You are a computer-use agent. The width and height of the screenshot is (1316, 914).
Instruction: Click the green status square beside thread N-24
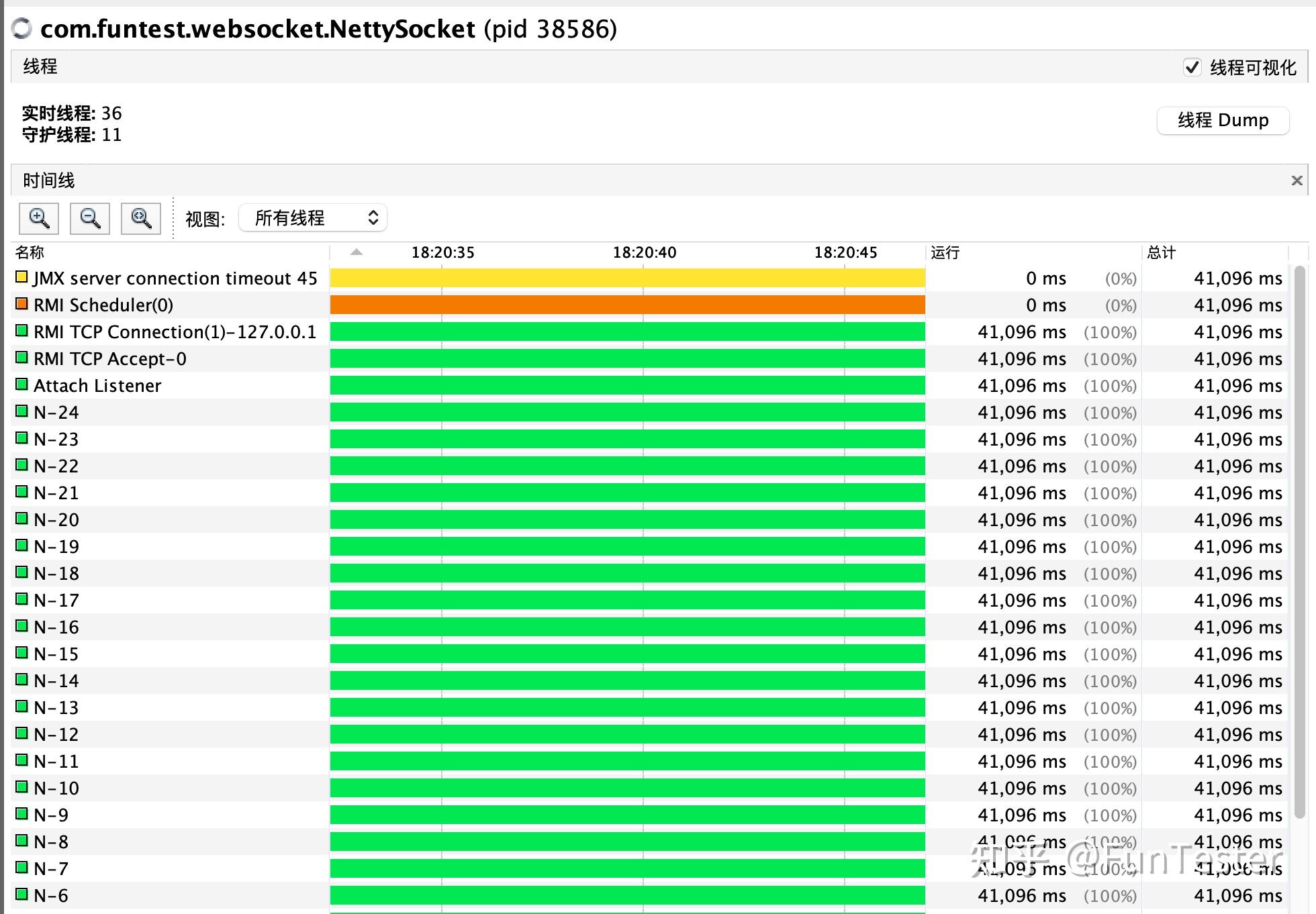(x=20, y=411)
